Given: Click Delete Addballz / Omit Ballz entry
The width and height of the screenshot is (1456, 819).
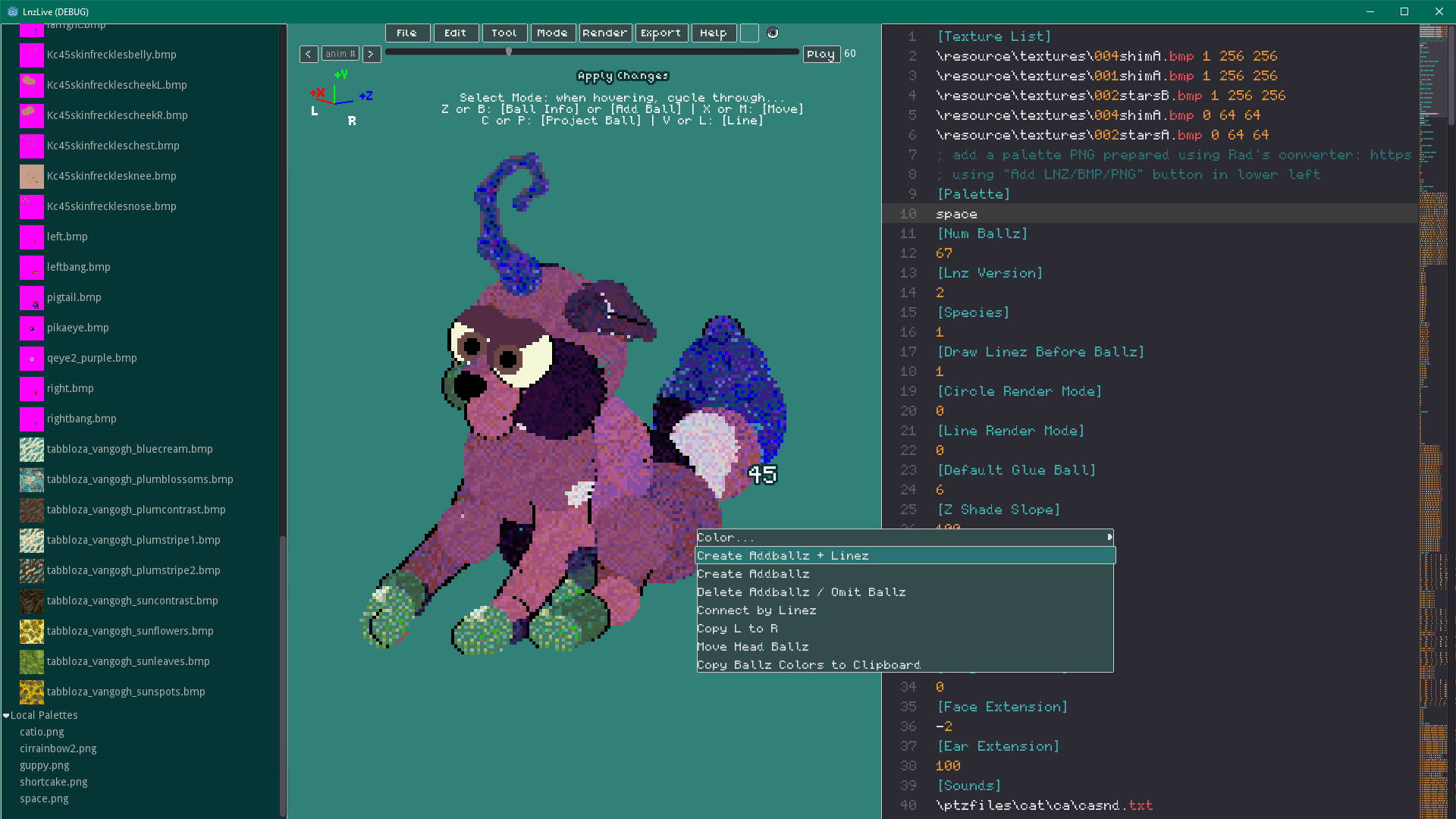Looking at the screenshot, I should [801, 592].
